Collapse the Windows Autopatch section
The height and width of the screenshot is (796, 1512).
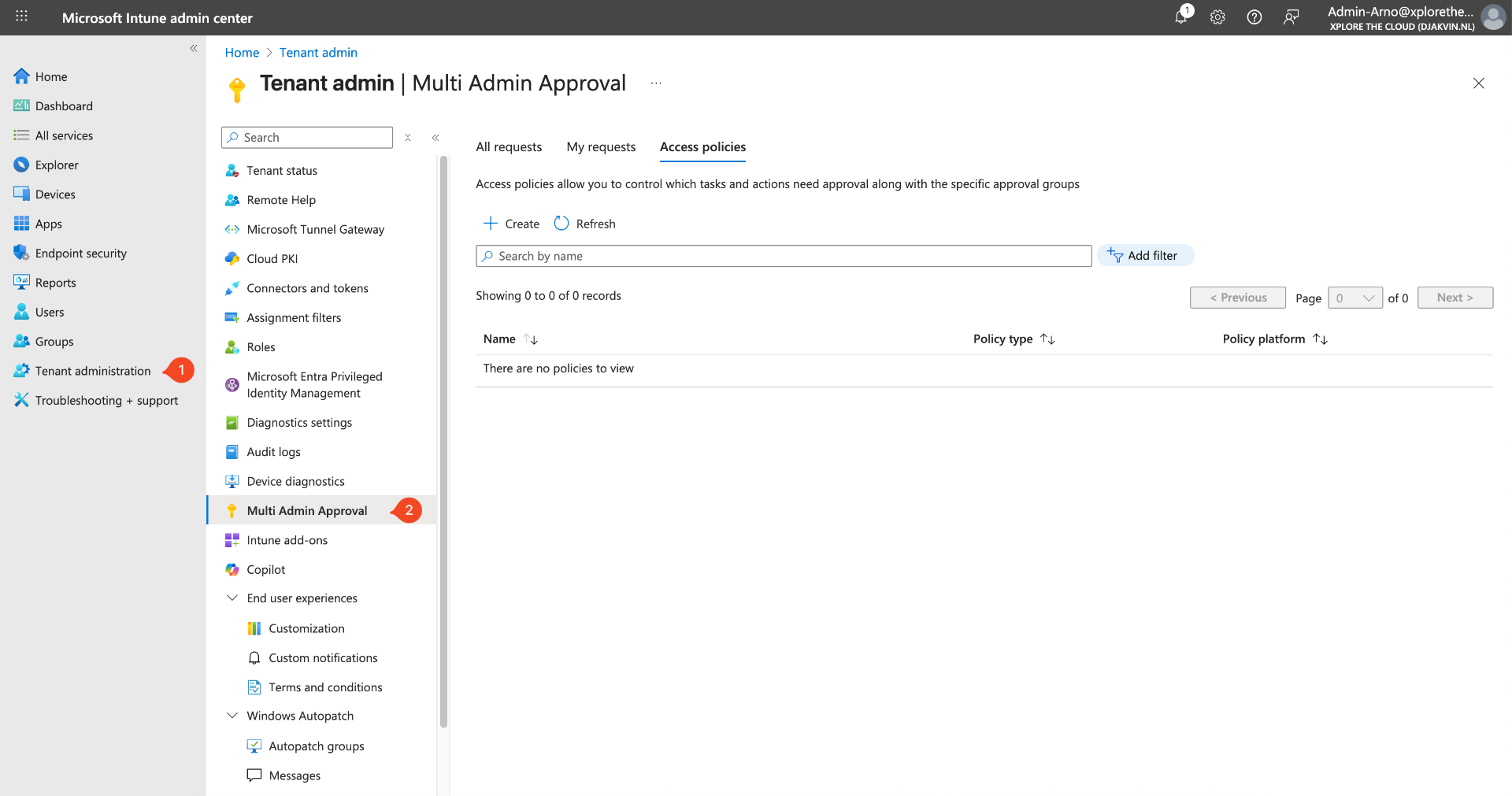point(232,716)
